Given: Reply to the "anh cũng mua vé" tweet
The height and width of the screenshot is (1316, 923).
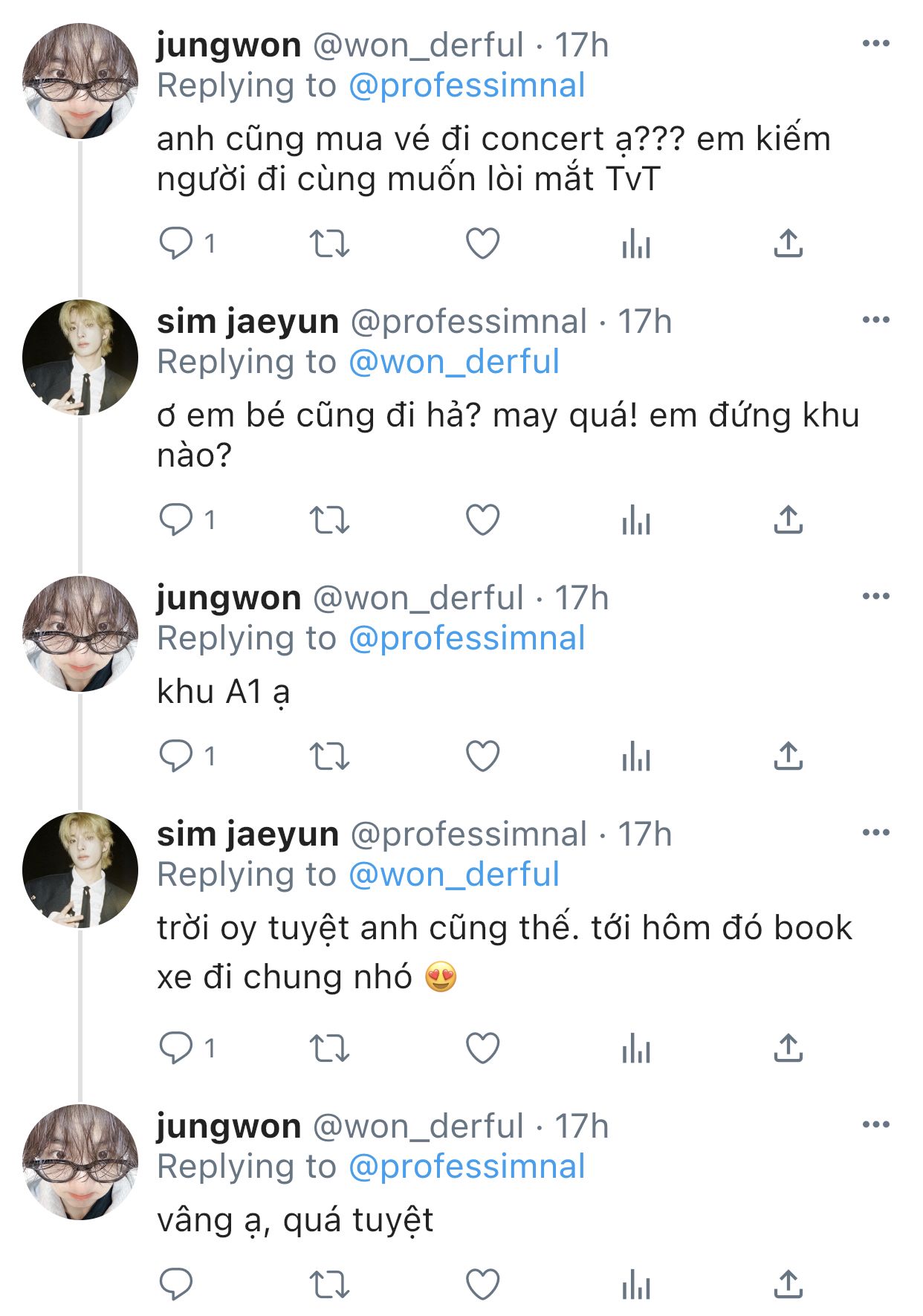Looking at the screenshot, I should pos(176,243).
